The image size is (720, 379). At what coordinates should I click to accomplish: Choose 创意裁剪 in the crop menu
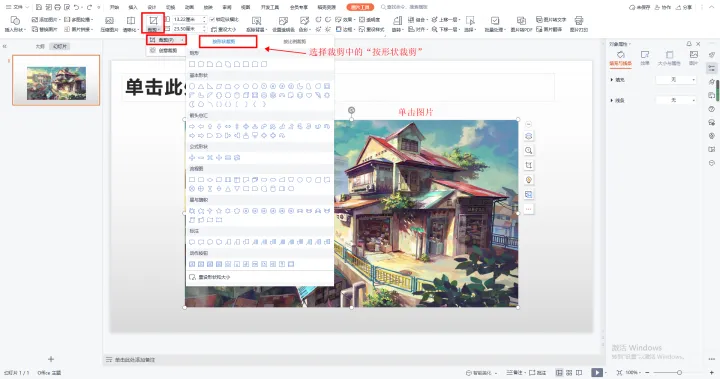click(x=164, y=51)
